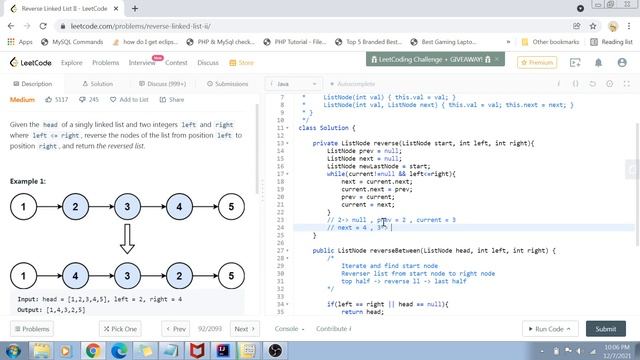Go back in browser history

tap(11, 26)
